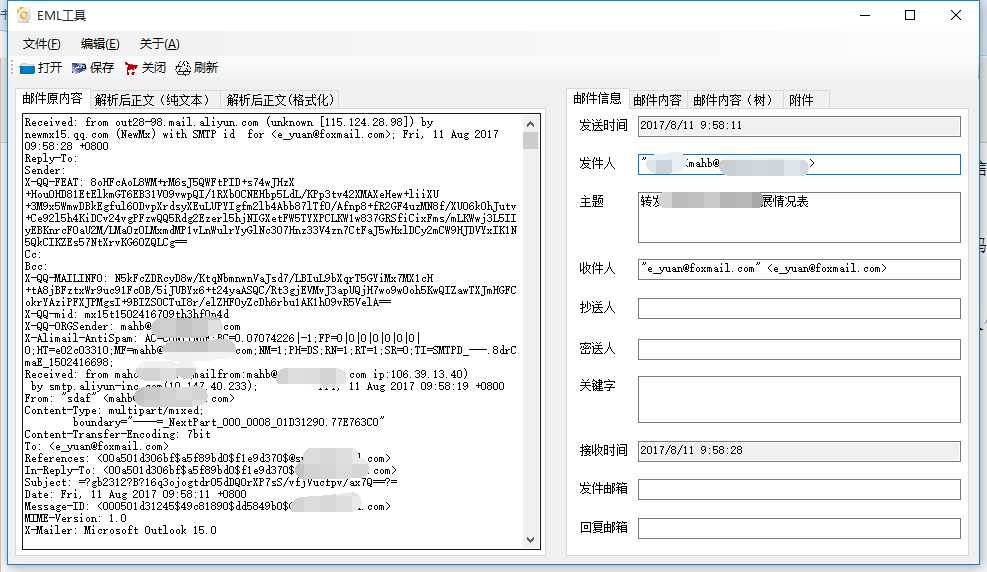
Task: Click the "Date: Fri, 11 Aug 2017" line
Action: click(x=135, y=495)
